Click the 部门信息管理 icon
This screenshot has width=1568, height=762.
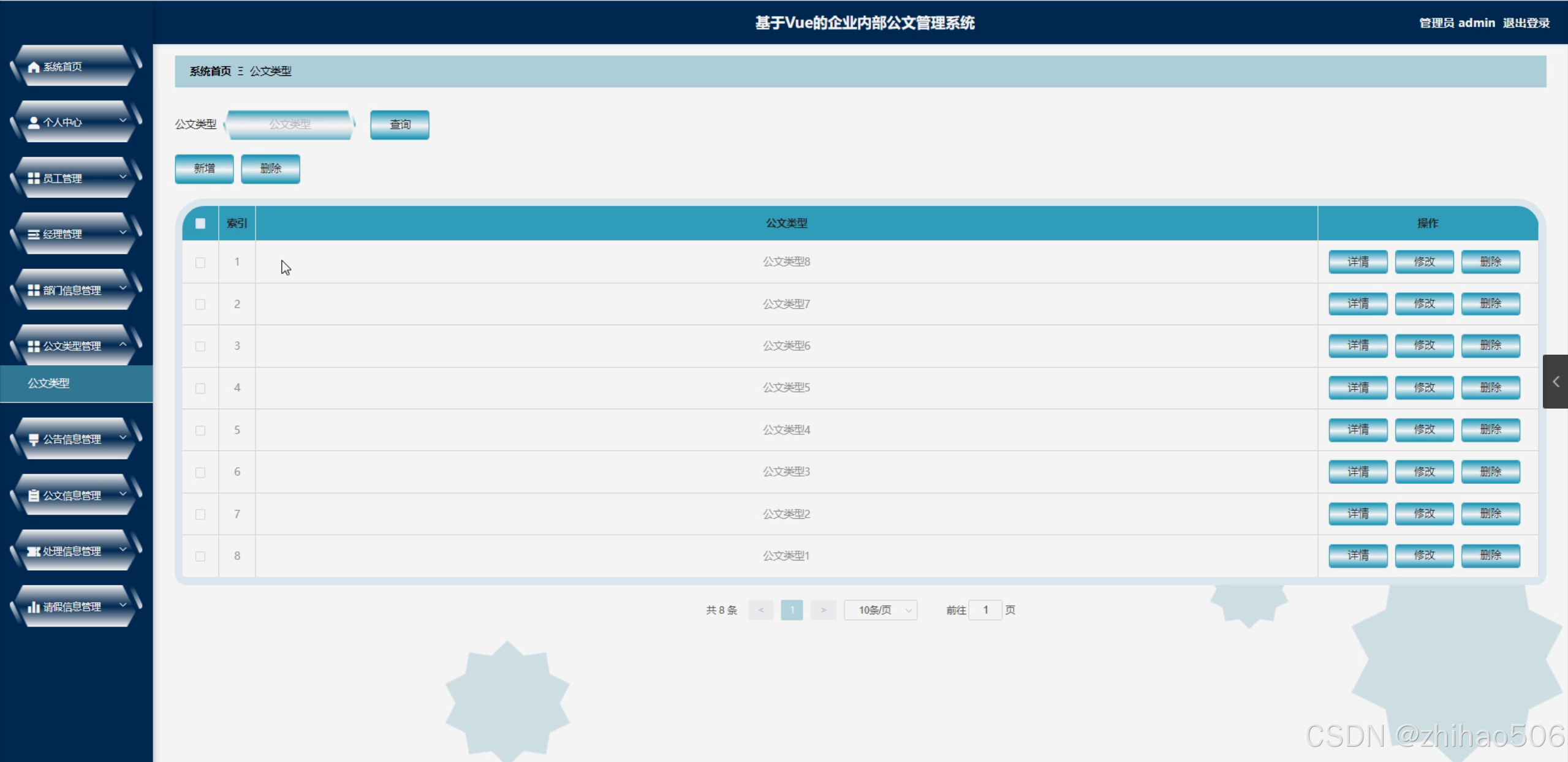[x=33, y=290]
